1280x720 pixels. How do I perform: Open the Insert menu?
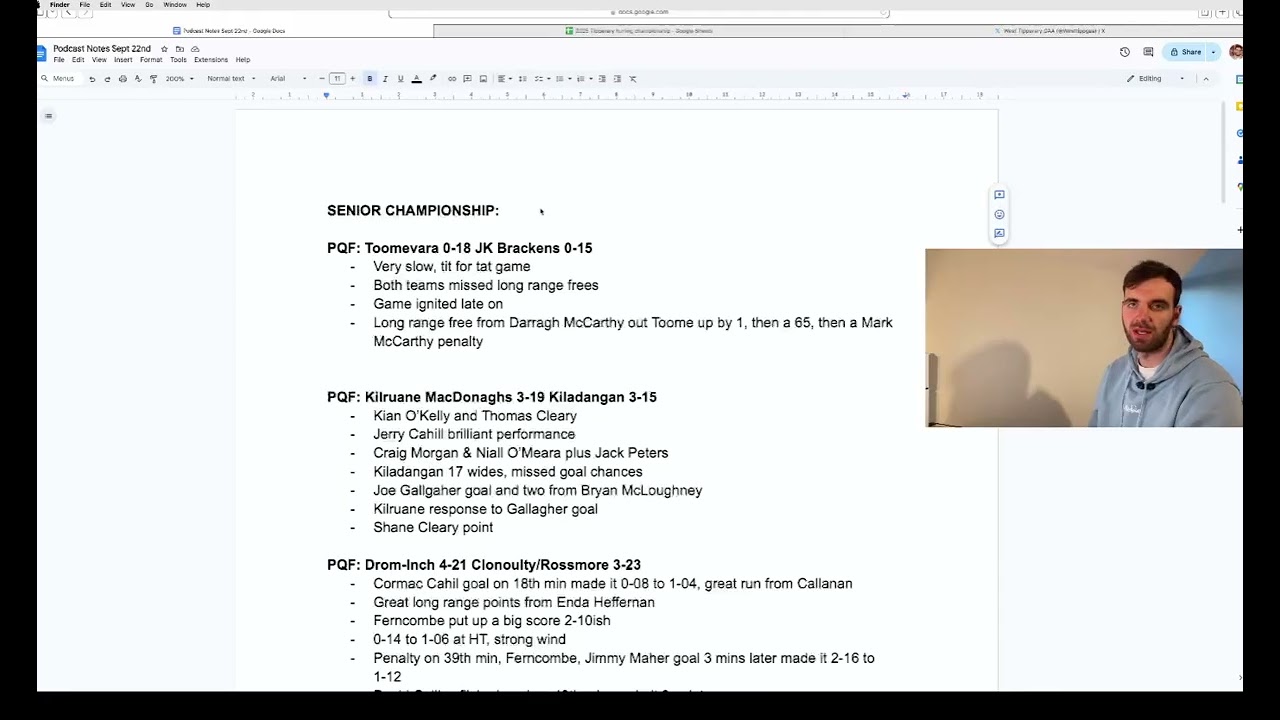123,60
